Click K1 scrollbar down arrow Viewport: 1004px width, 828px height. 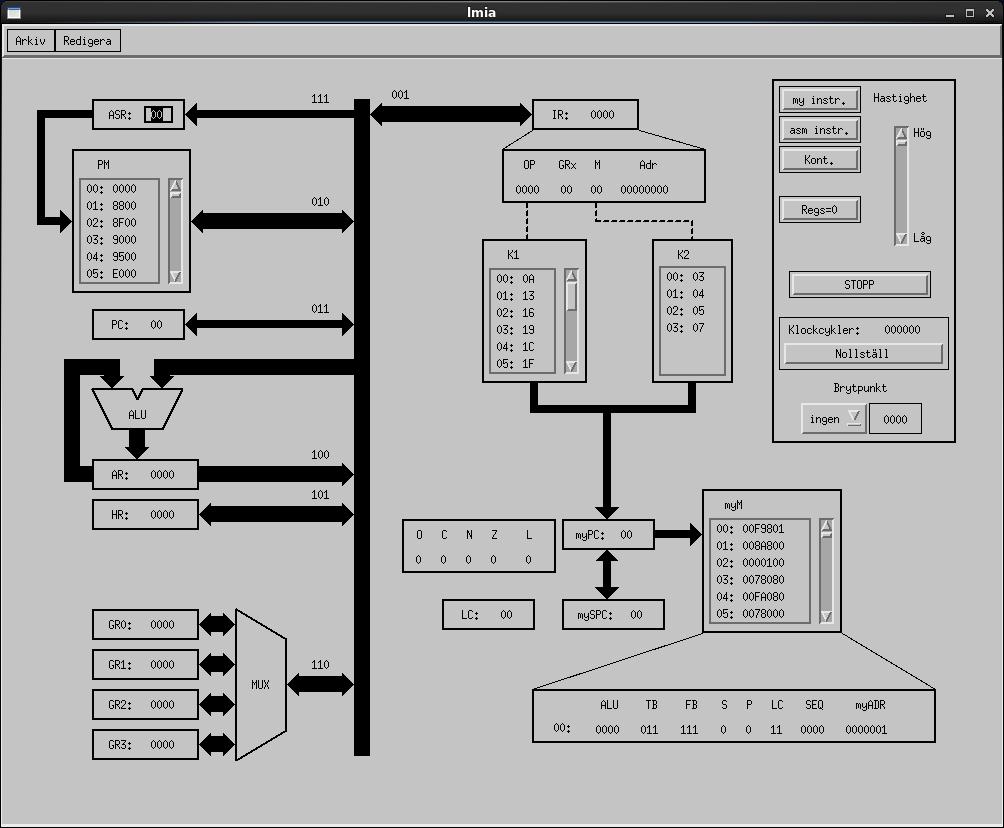[571, 366]
